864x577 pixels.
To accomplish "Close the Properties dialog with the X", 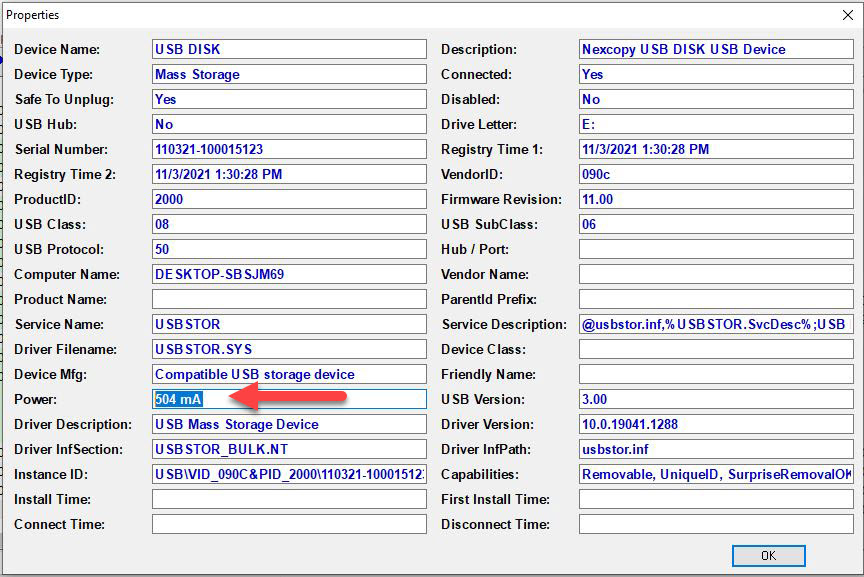I will pyautogui.click(x=848, y=15).
